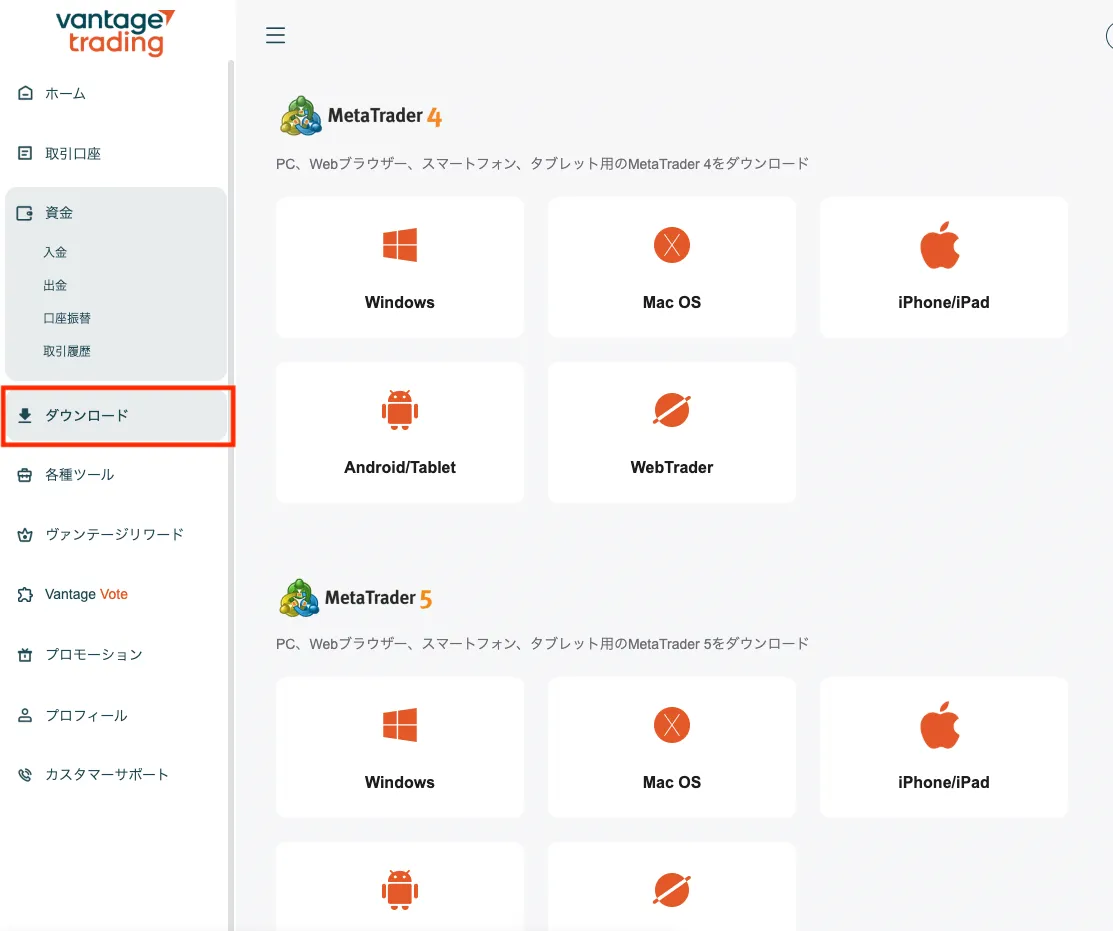This screenshot has width=1113, height=931.
Task: Click MT4 Windows logo icon
Action: click(400, 246)
